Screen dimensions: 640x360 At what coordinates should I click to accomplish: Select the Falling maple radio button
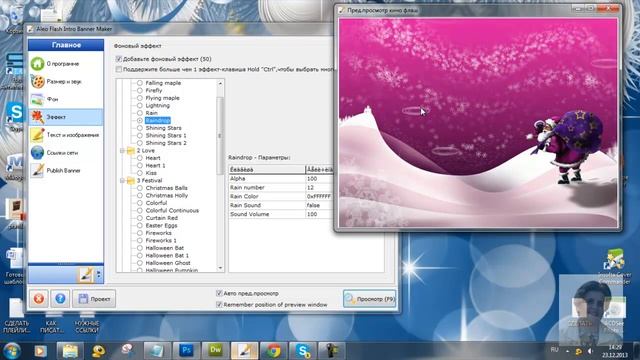pos(140,83)
